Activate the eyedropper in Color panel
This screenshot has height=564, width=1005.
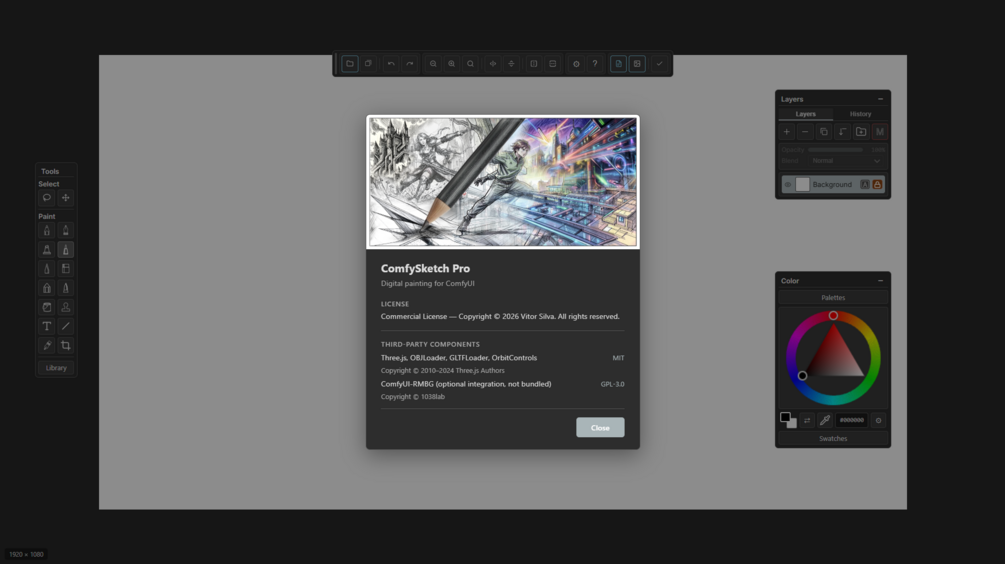click(825, 420)
